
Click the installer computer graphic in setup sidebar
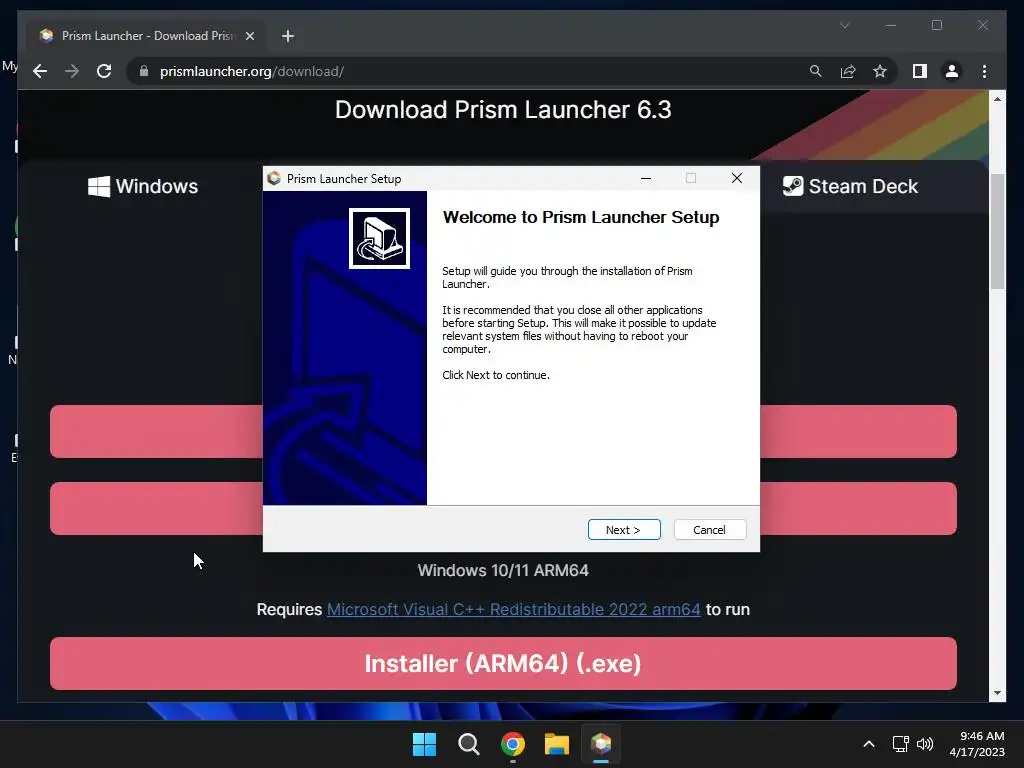(x=379, y=238)
